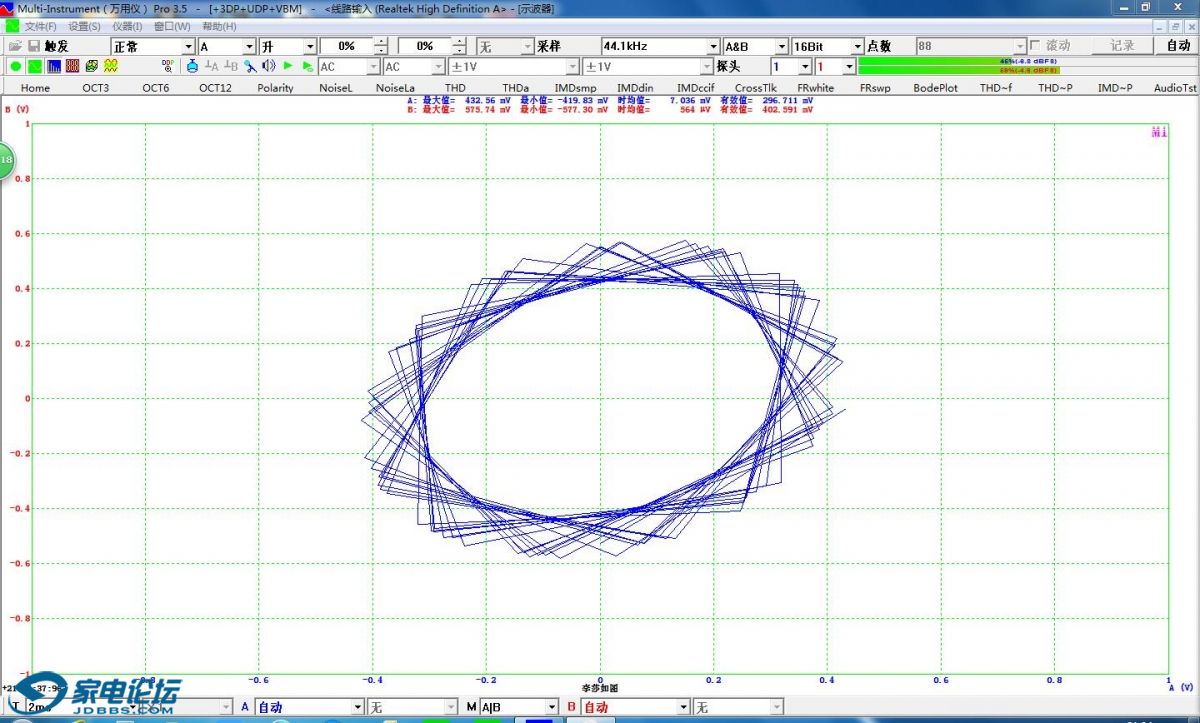Image resolution: width=1200 pixels, height=723 pixels.
Task: Open the 仪器(I) menu
Action: pyautogui.click(x=127, y=26)
